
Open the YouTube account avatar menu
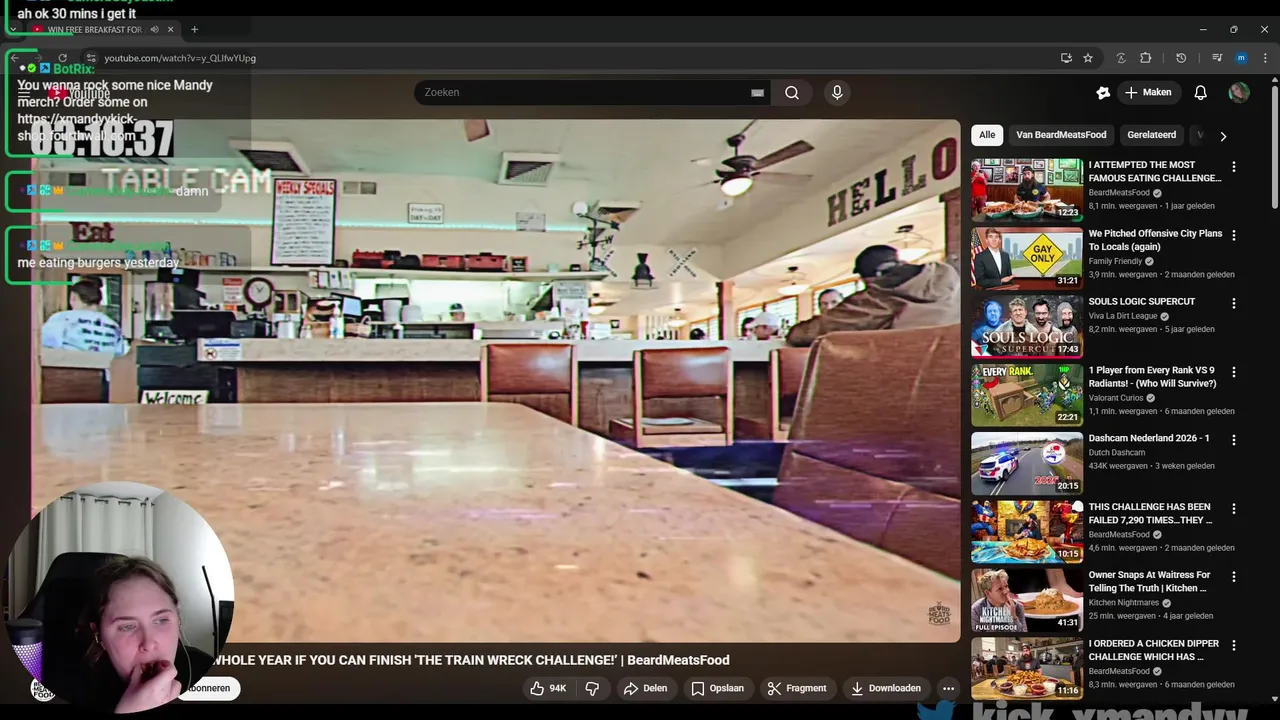(x=1239, y=92)
